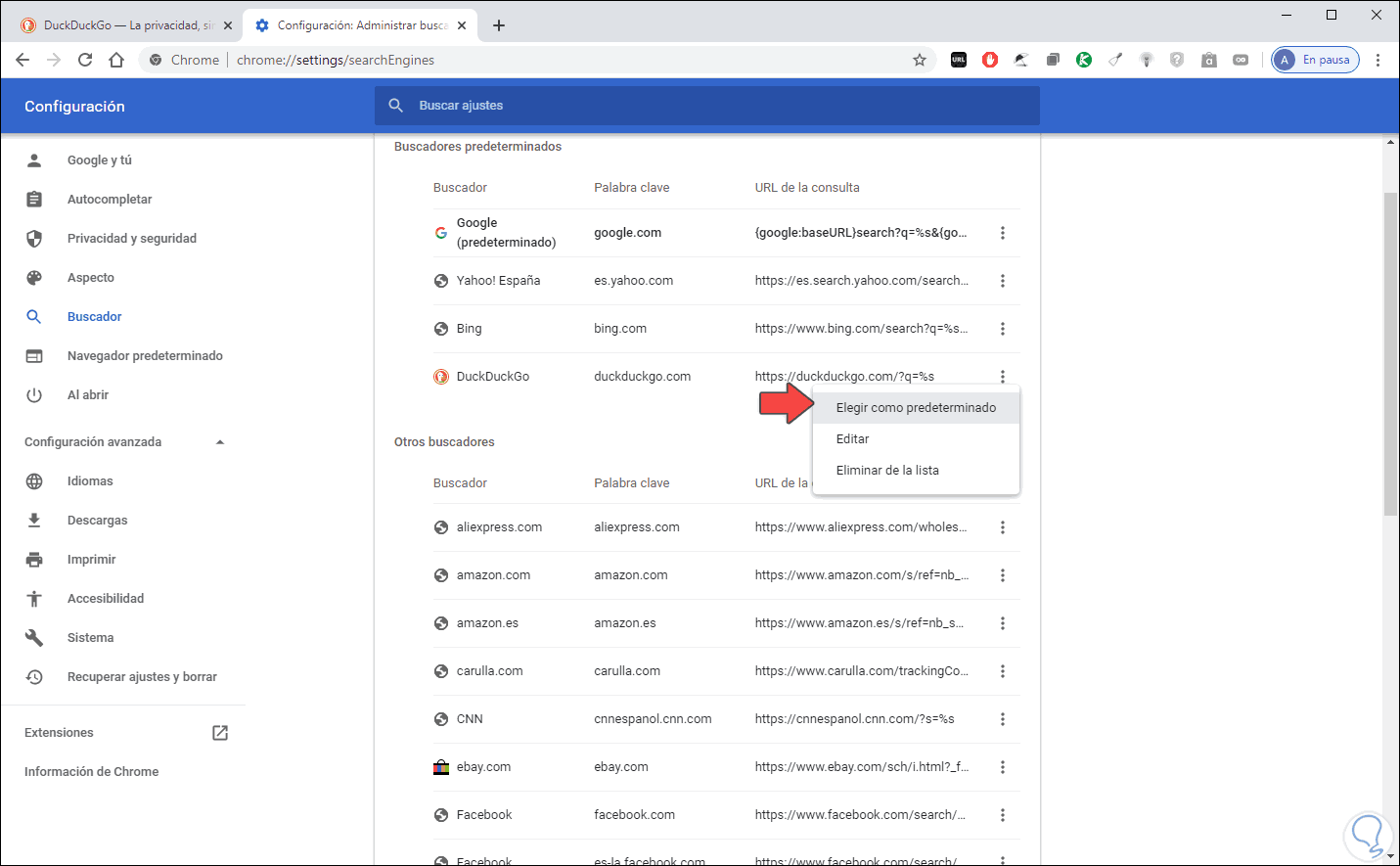Open more actions for aliexpress.com
This screenshot has width=1400, height=866.
pyautogui.click(x=1003, y=527)
